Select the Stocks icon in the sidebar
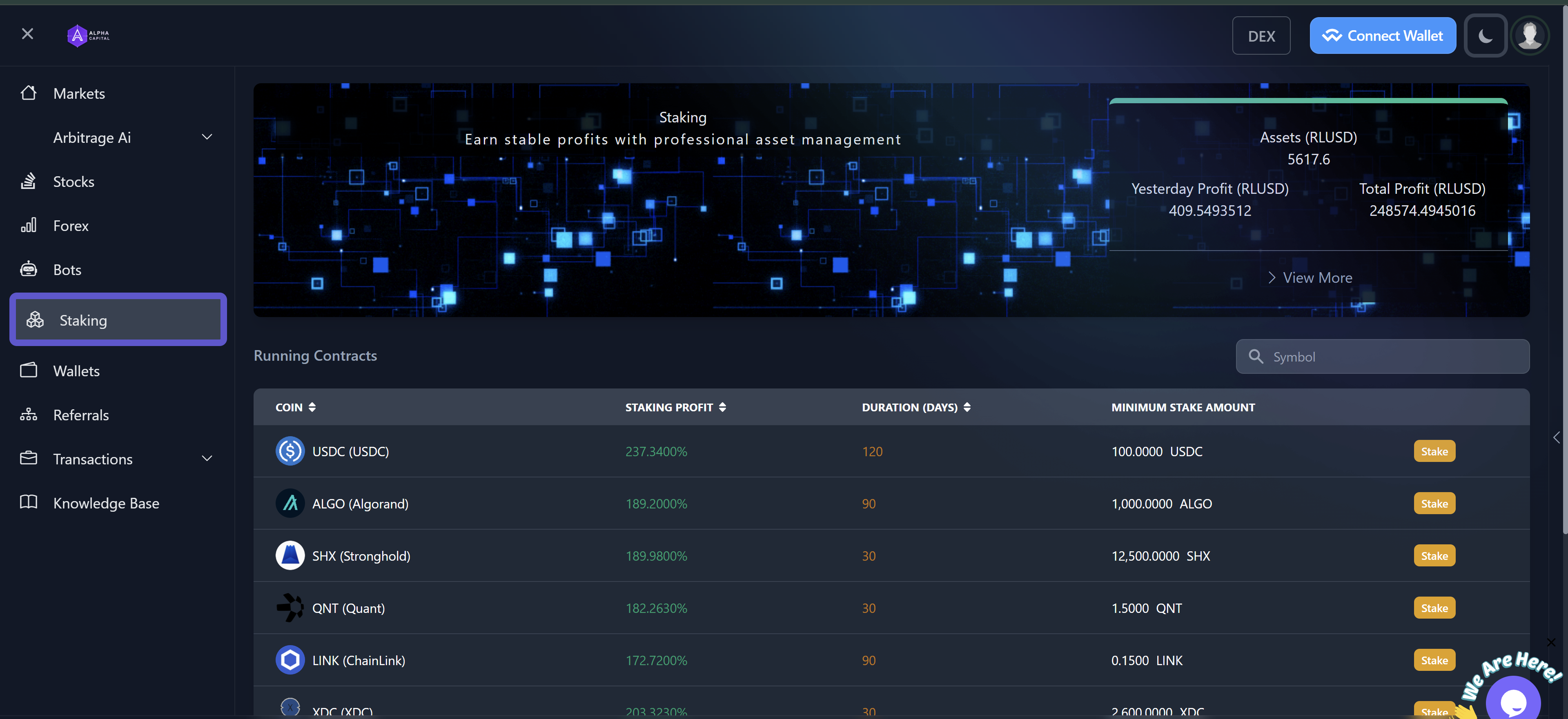 point(29,181)
